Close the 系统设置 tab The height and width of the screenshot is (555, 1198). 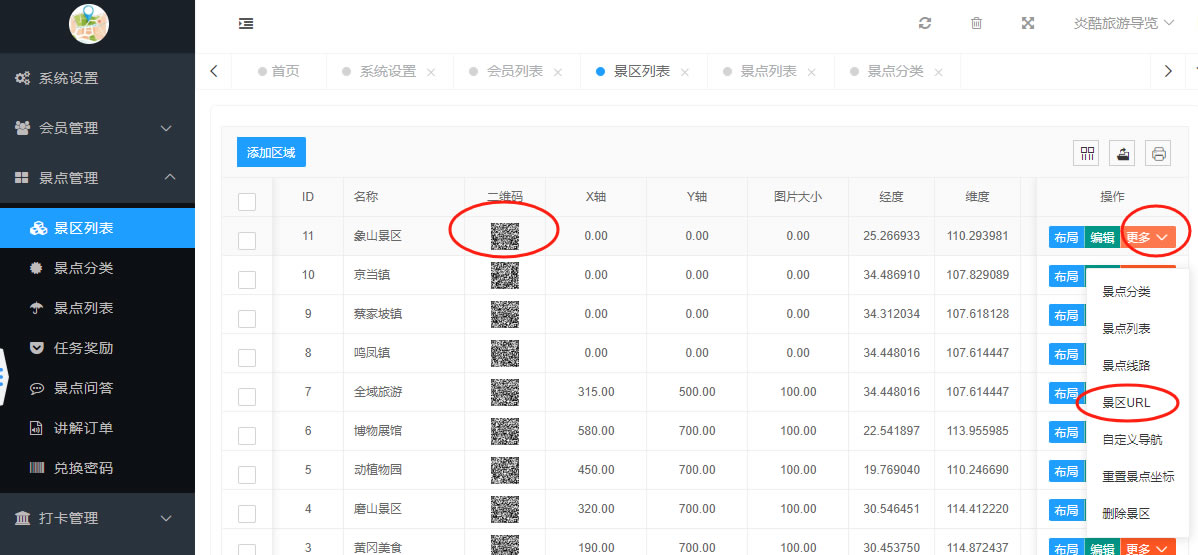[431, 72]
